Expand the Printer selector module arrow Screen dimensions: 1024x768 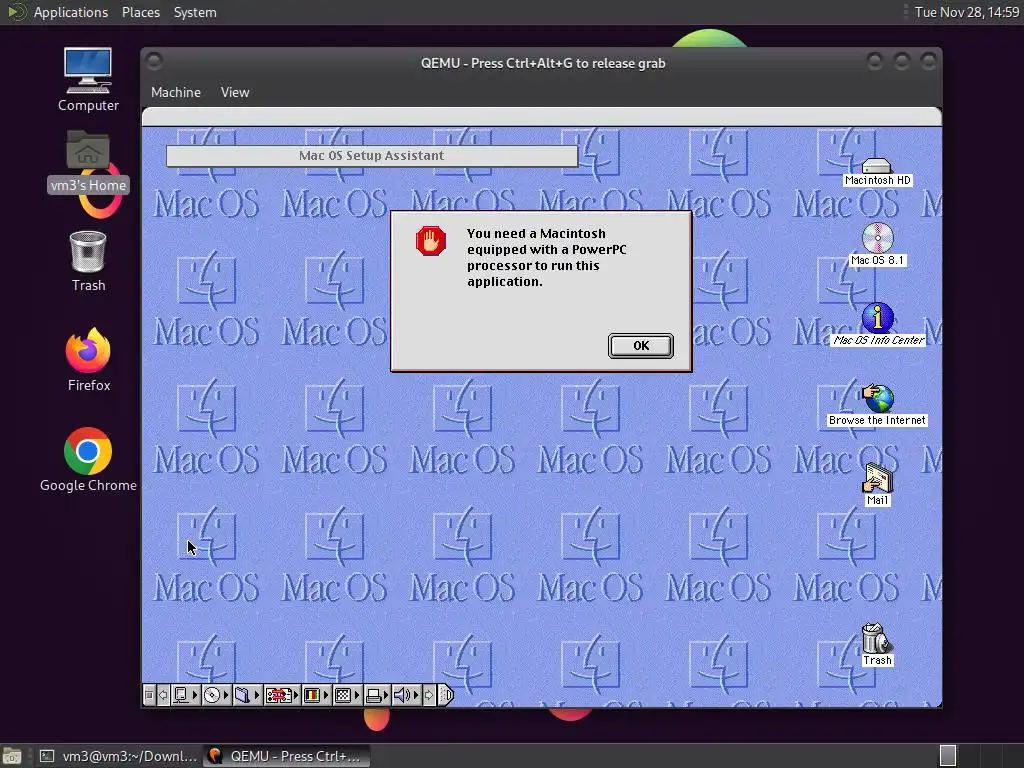click(386, 696)
